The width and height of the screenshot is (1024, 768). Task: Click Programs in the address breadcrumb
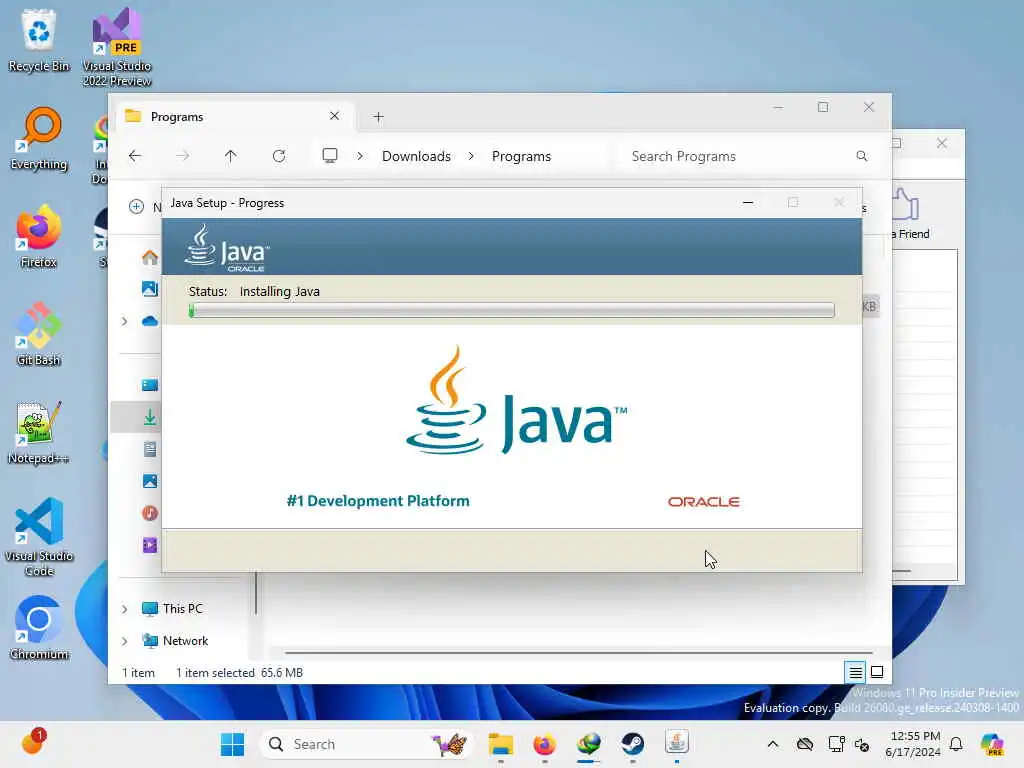coord(521,156)
